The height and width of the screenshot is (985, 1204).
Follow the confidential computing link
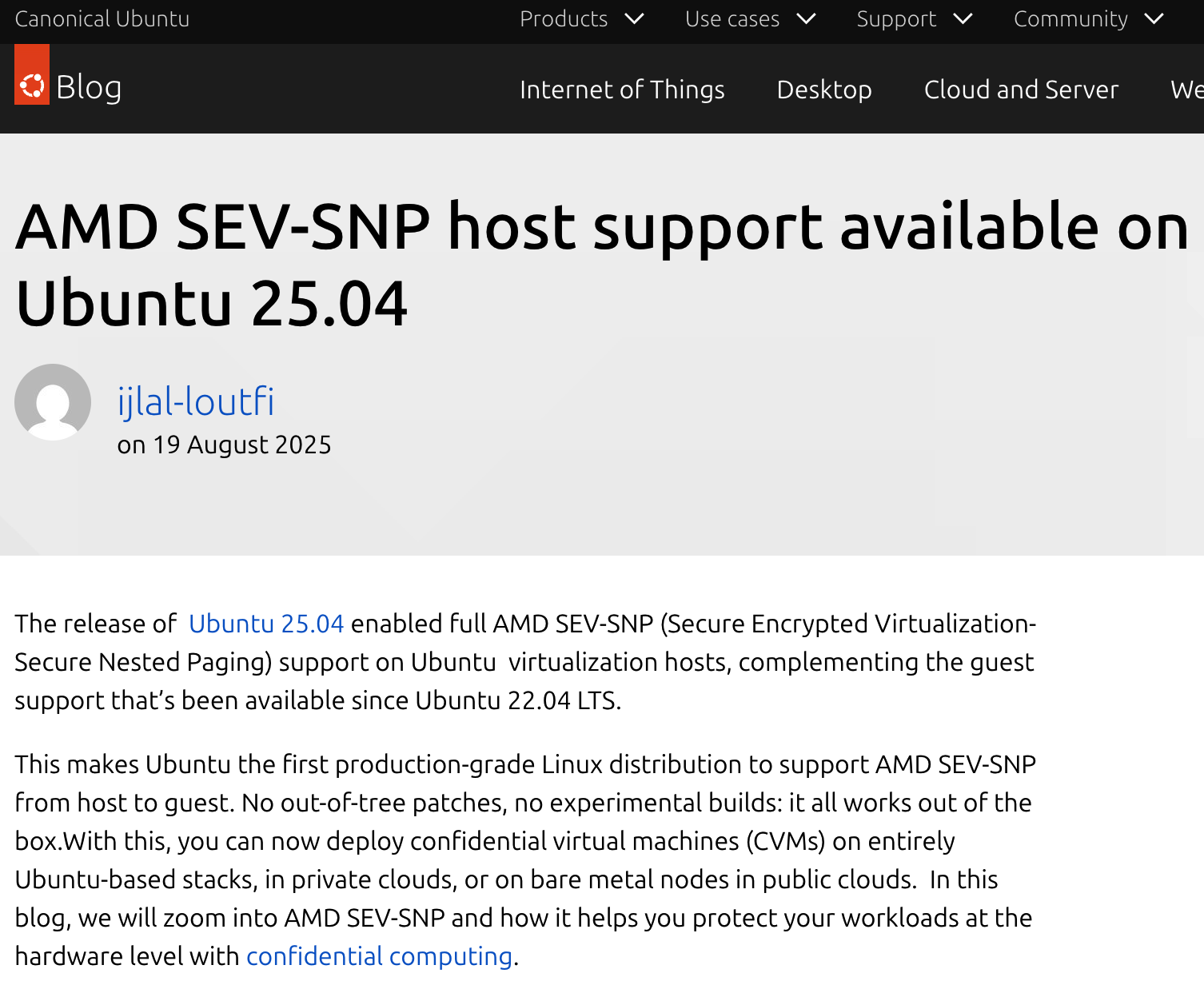380,955
